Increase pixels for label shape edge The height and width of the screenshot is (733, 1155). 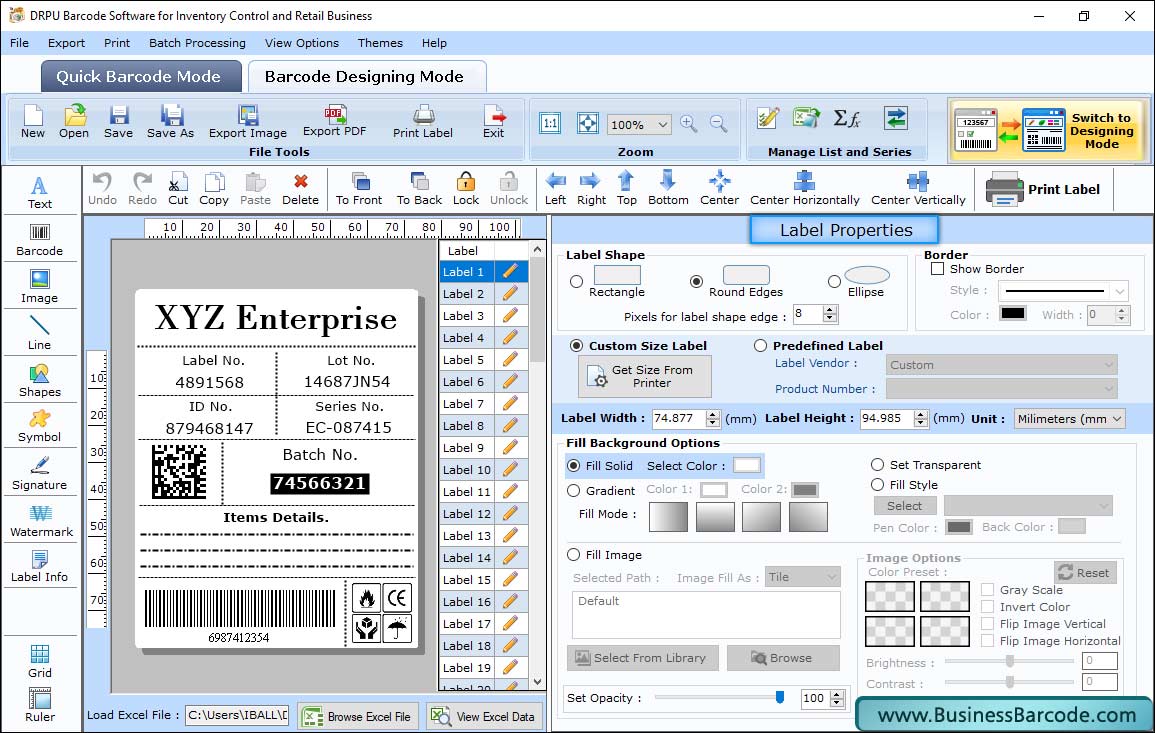click(830, 309)
